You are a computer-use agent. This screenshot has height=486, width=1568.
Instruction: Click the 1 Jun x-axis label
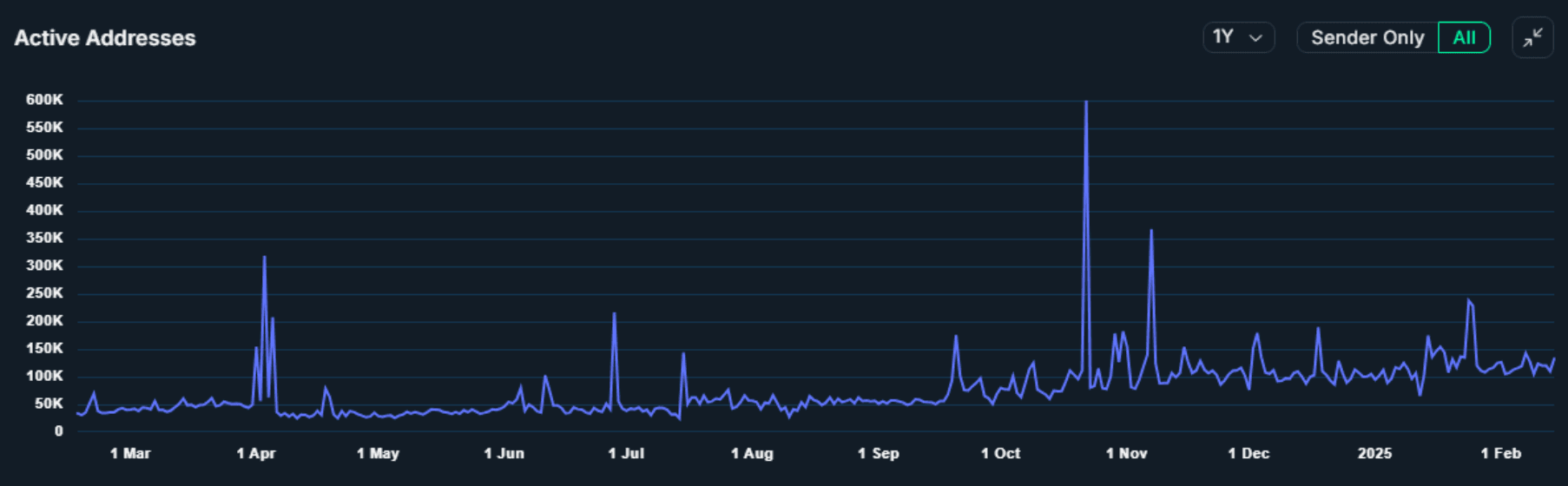504,453
